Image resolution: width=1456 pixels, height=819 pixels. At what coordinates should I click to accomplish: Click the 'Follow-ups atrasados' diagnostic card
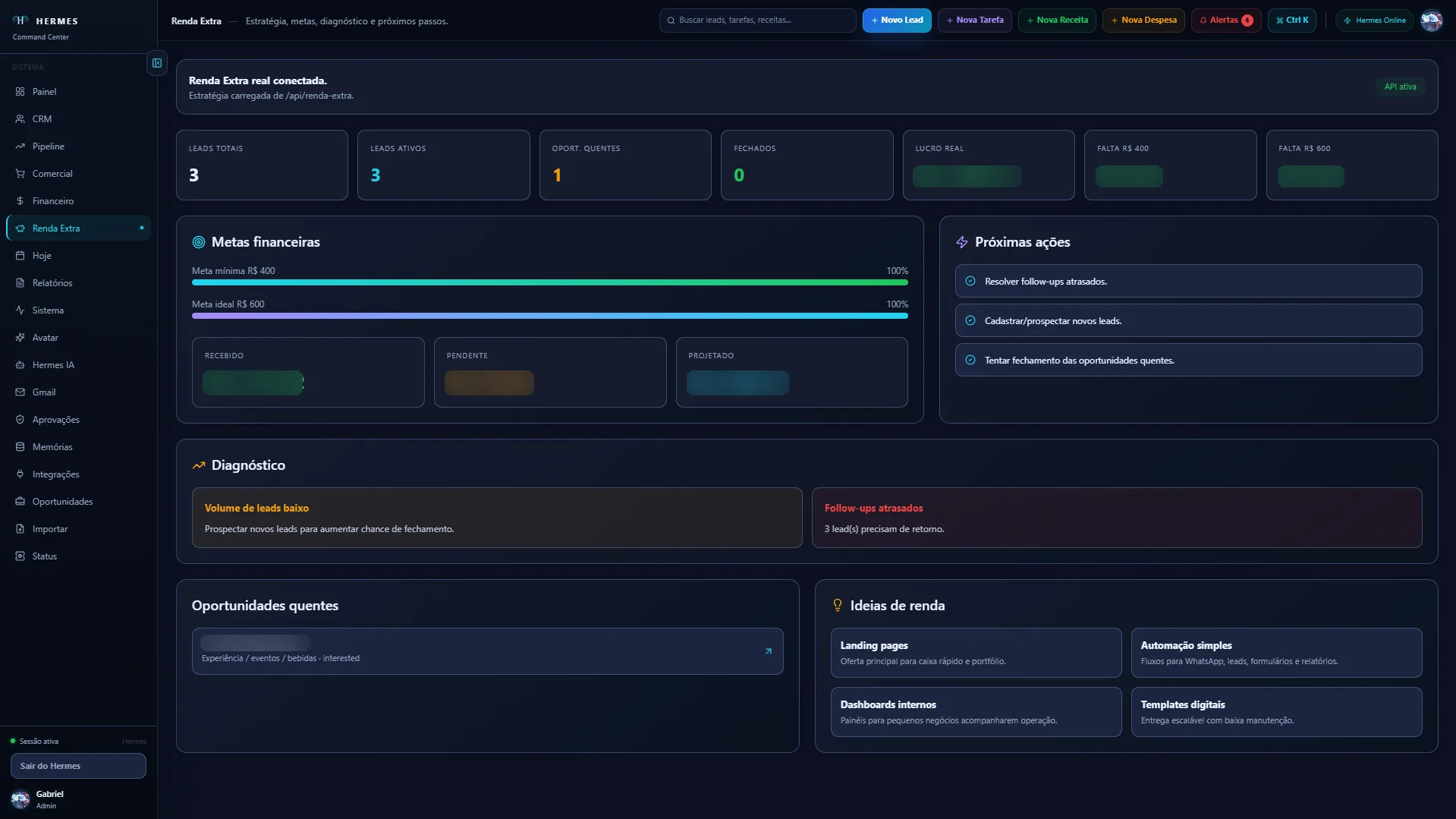pos(1117,518)
